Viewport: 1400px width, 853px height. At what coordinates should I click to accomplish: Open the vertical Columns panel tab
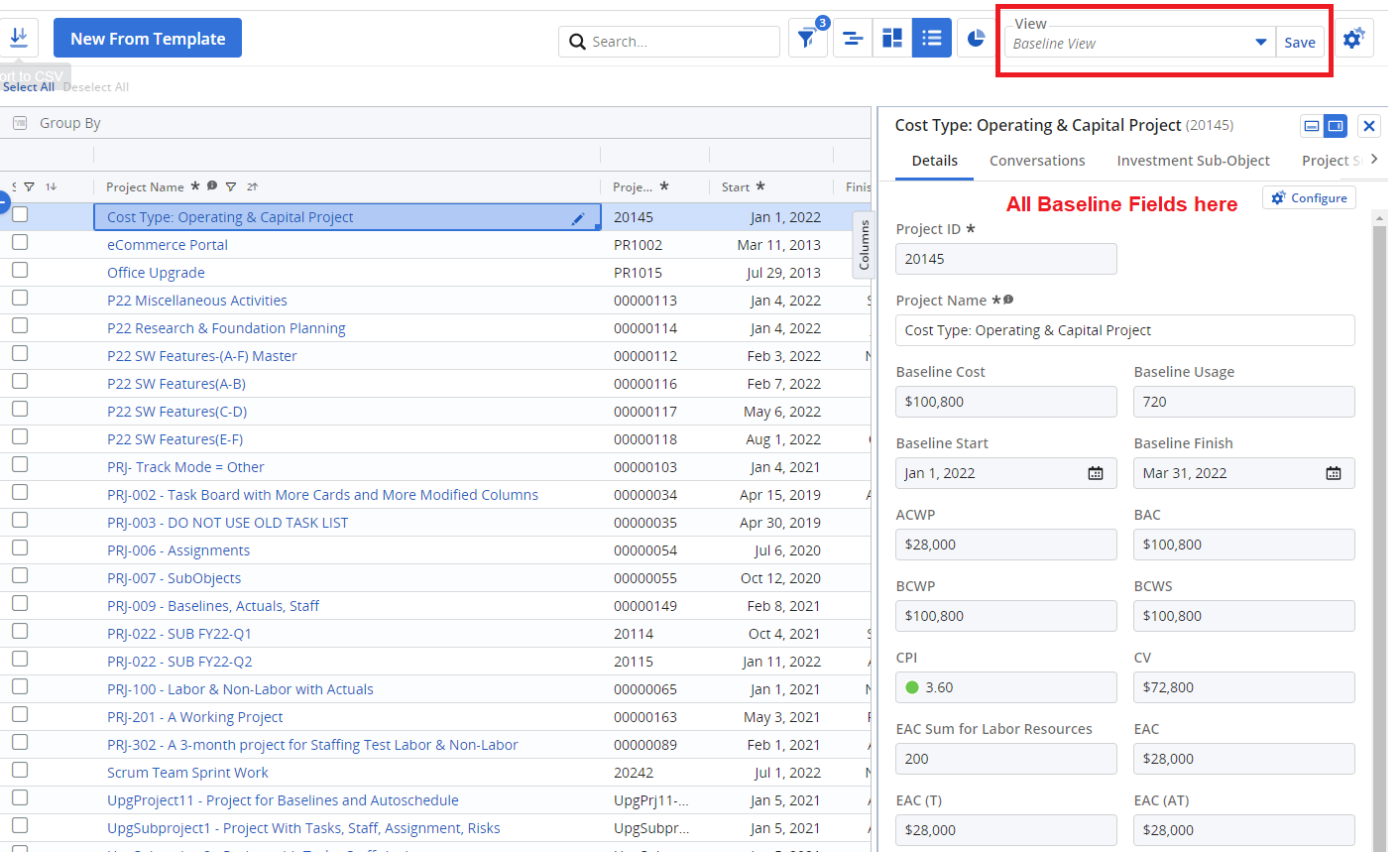(864, 245)
